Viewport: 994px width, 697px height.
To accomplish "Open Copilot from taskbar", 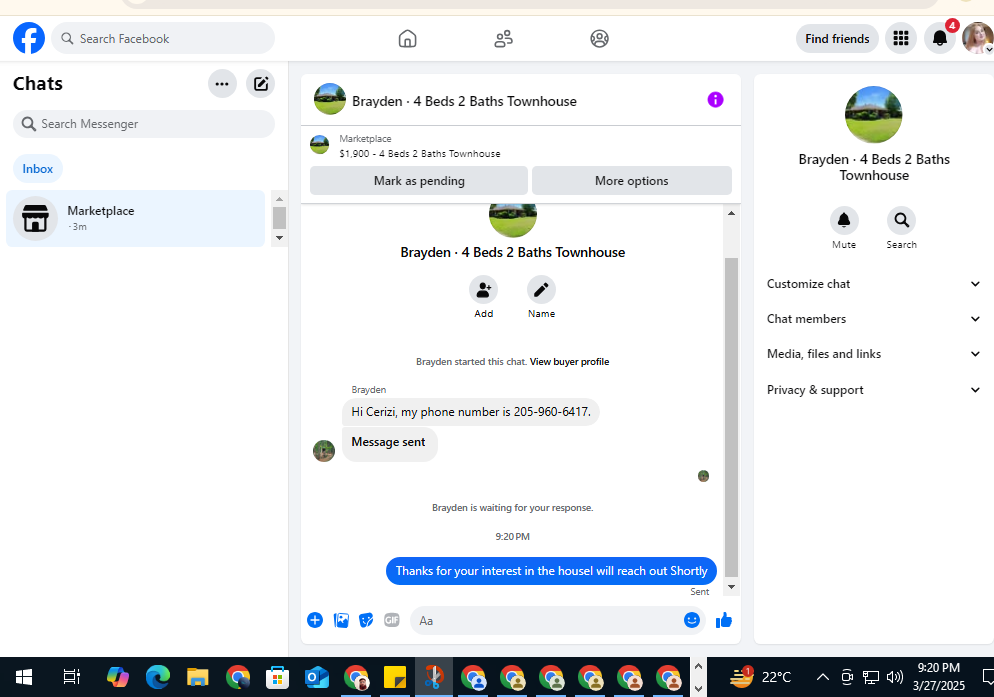I will 118,677.
